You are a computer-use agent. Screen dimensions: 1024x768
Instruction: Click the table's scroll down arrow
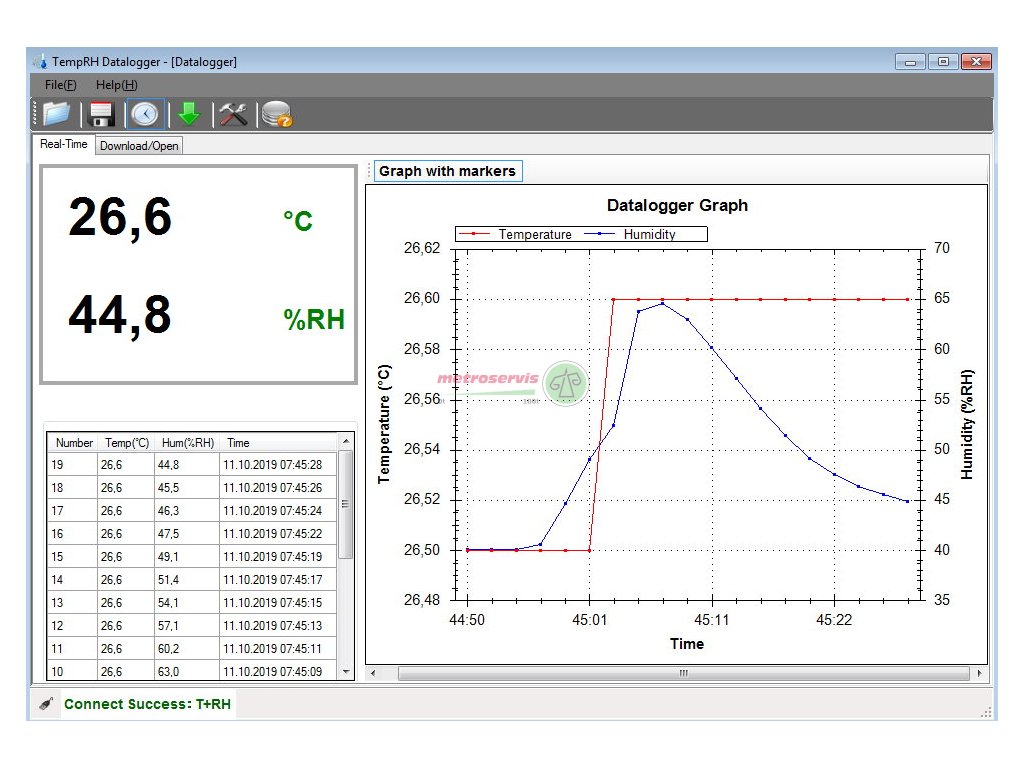[346, 671]
